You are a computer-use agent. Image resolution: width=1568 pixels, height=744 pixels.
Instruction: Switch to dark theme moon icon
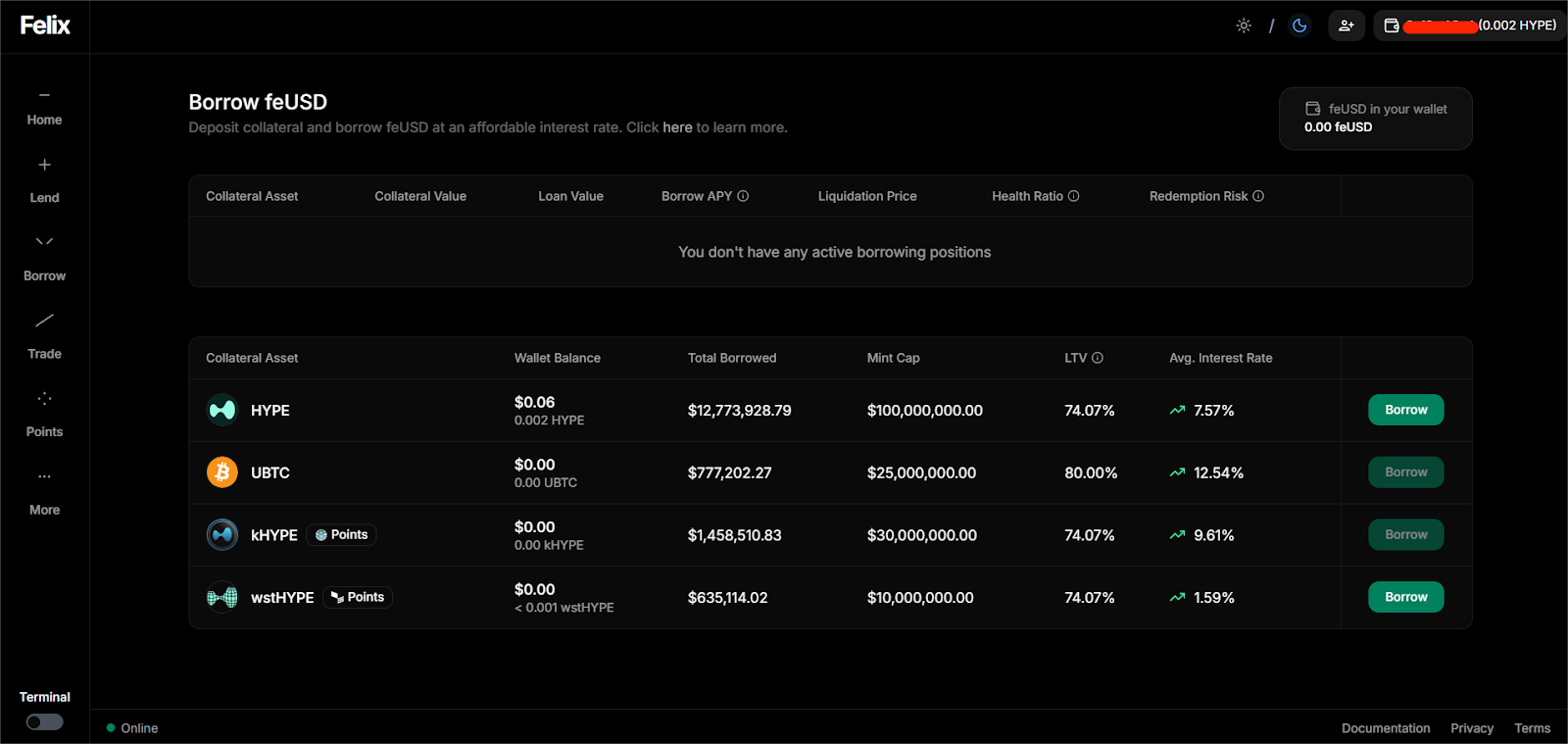(x=1299, y=25)
